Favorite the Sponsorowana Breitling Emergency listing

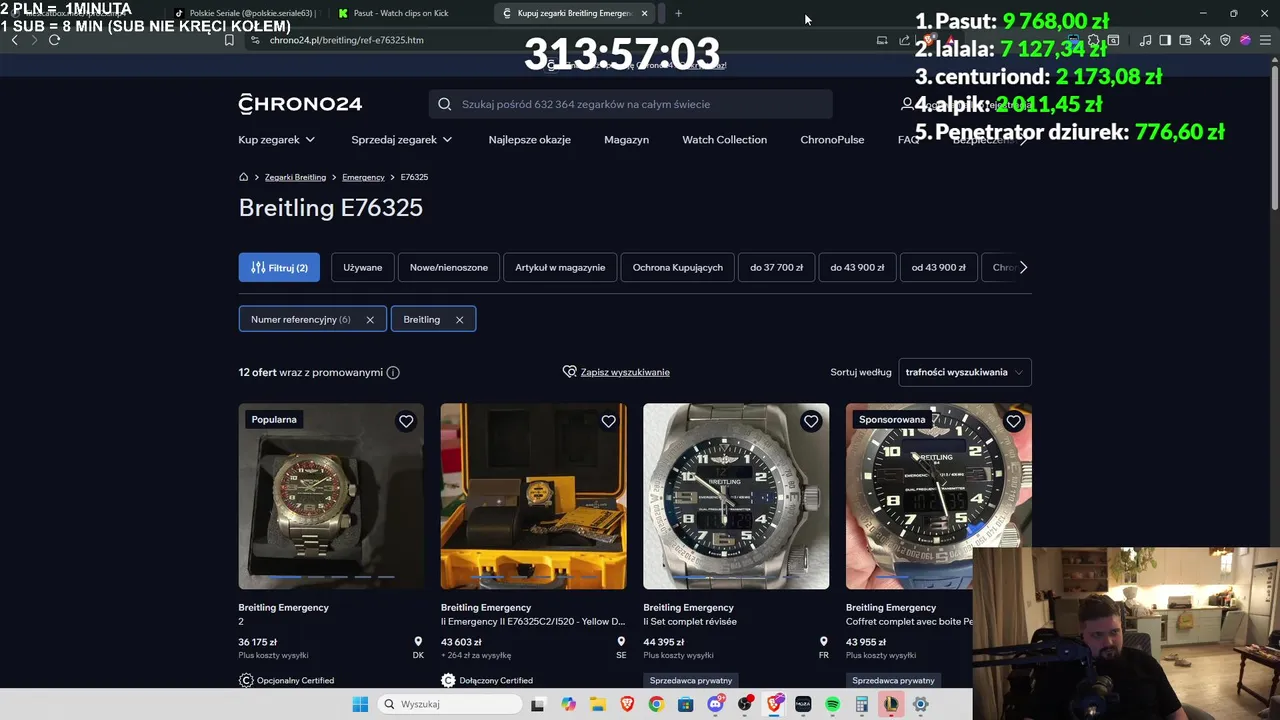(1013, 421)
